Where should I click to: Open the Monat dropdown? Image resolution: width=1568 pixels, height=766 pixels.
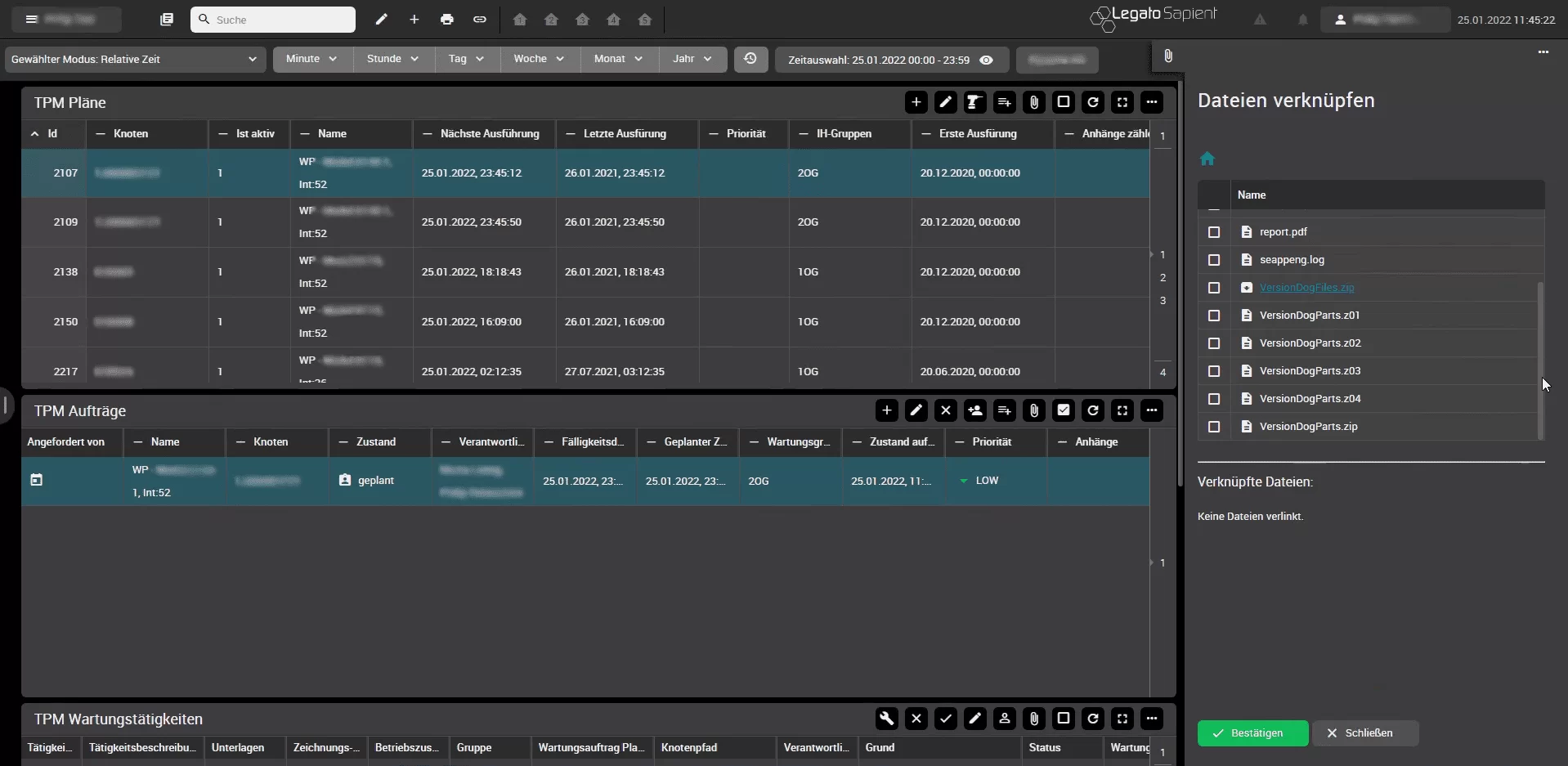click(x=619, y=59)
